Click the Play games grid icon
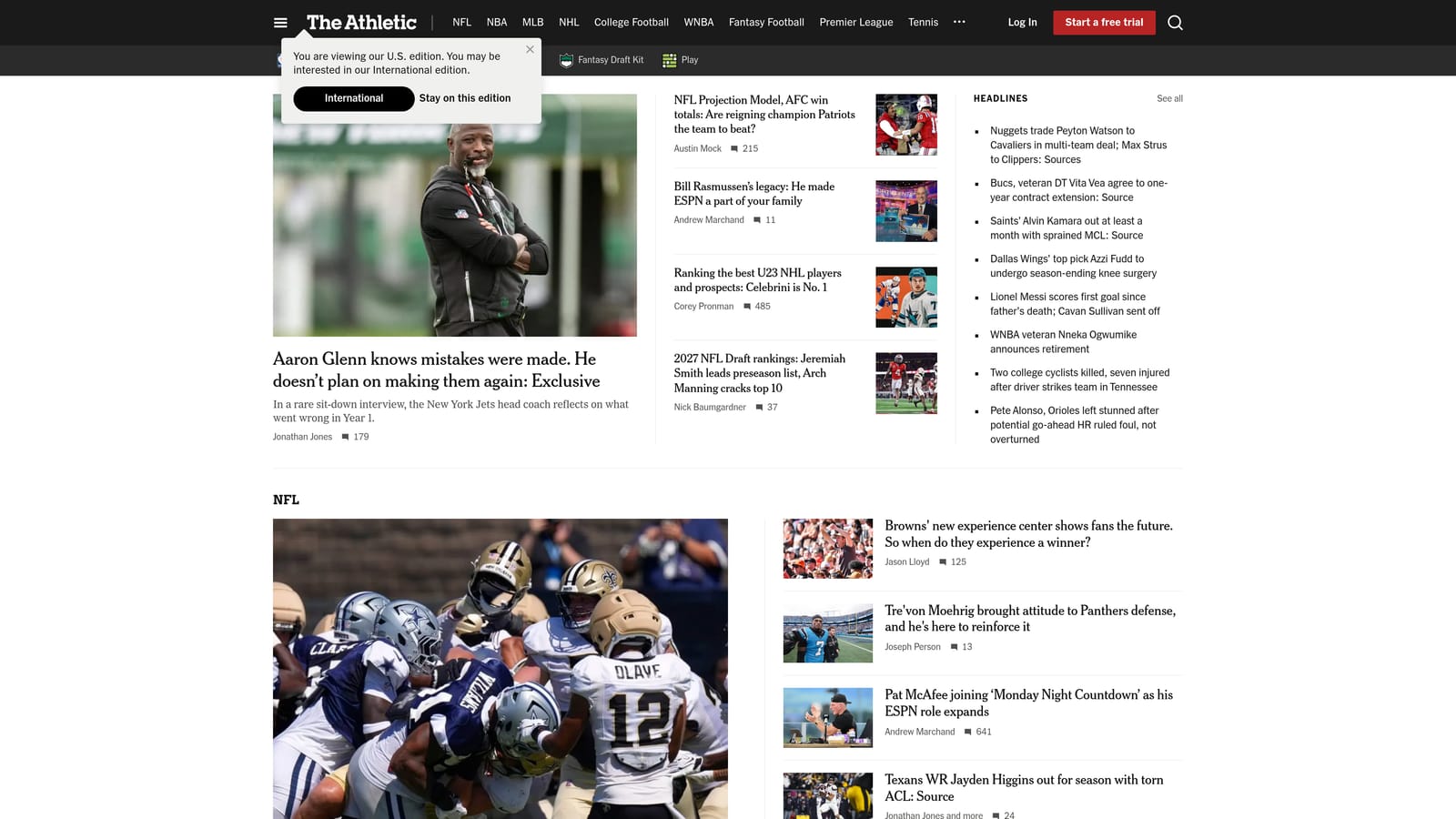The image size is (1456, 819). [x=669, y=60]
